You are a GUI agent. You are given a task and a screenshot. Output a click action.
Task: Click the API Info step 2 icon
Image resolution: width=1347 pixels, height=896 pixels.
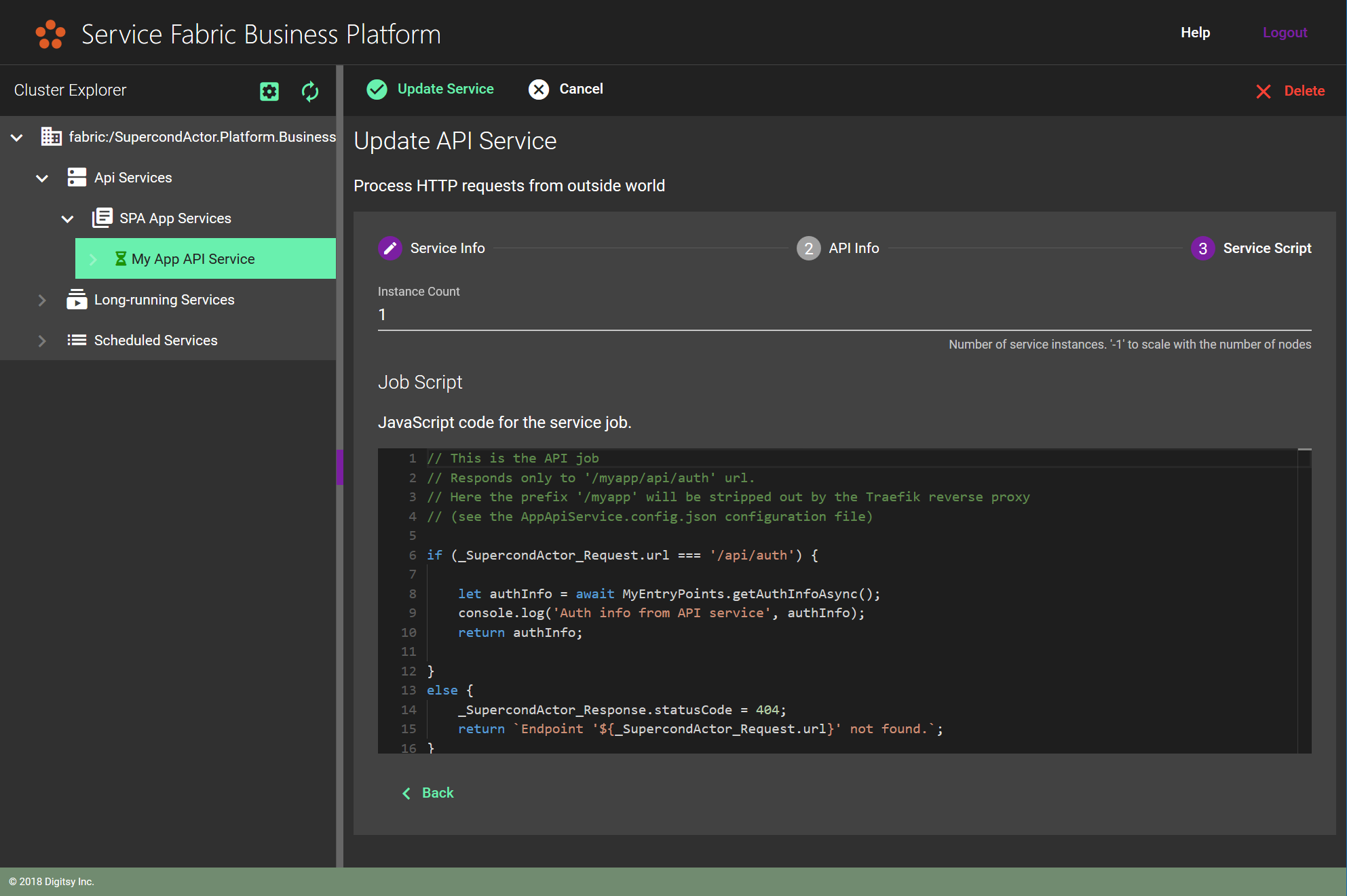click(807, 248)
